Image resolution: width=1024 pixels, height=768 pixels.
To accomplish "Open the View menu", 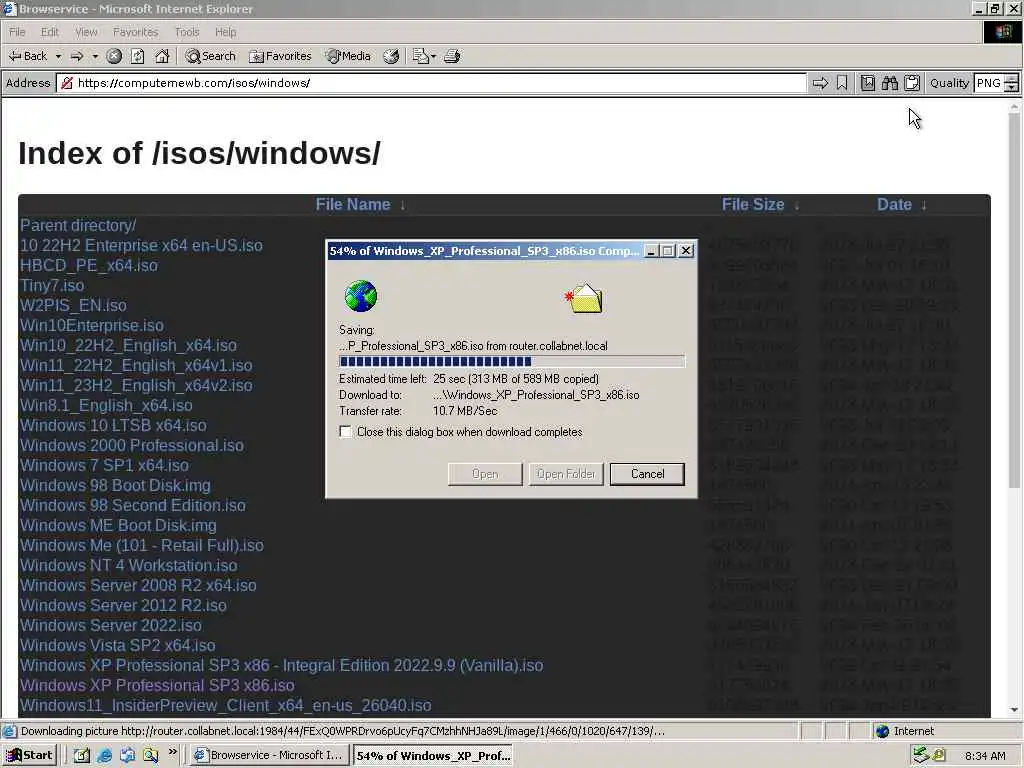I will click(86, 32).
